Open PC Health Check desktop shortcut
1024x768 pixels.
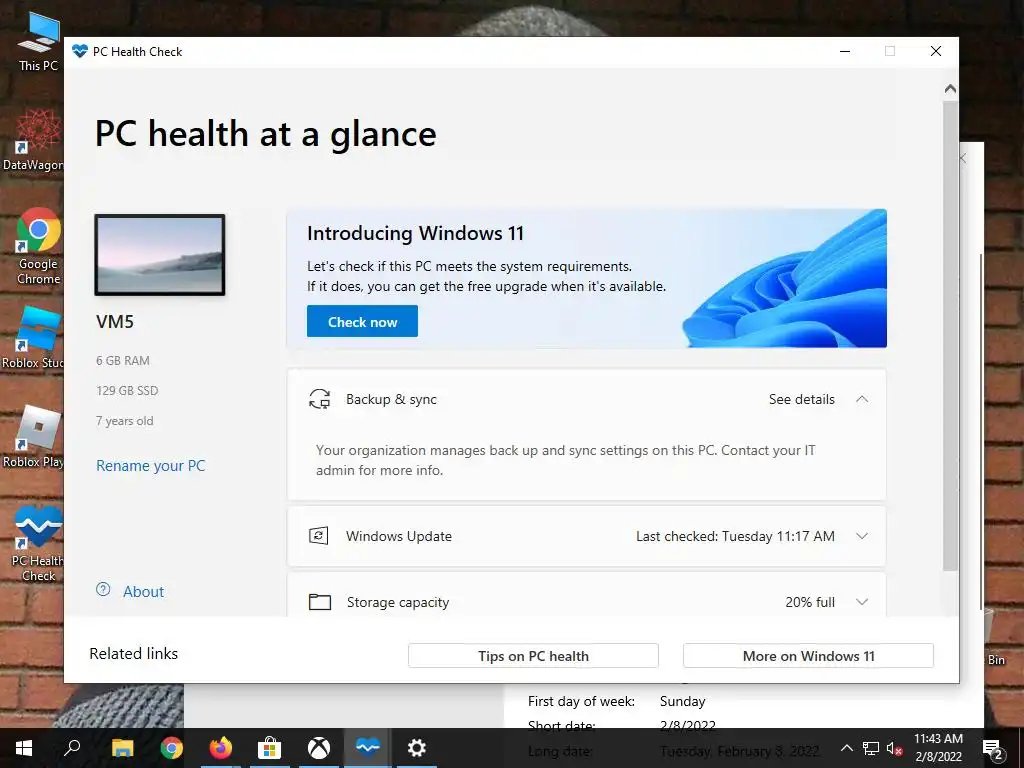[38, 544]
